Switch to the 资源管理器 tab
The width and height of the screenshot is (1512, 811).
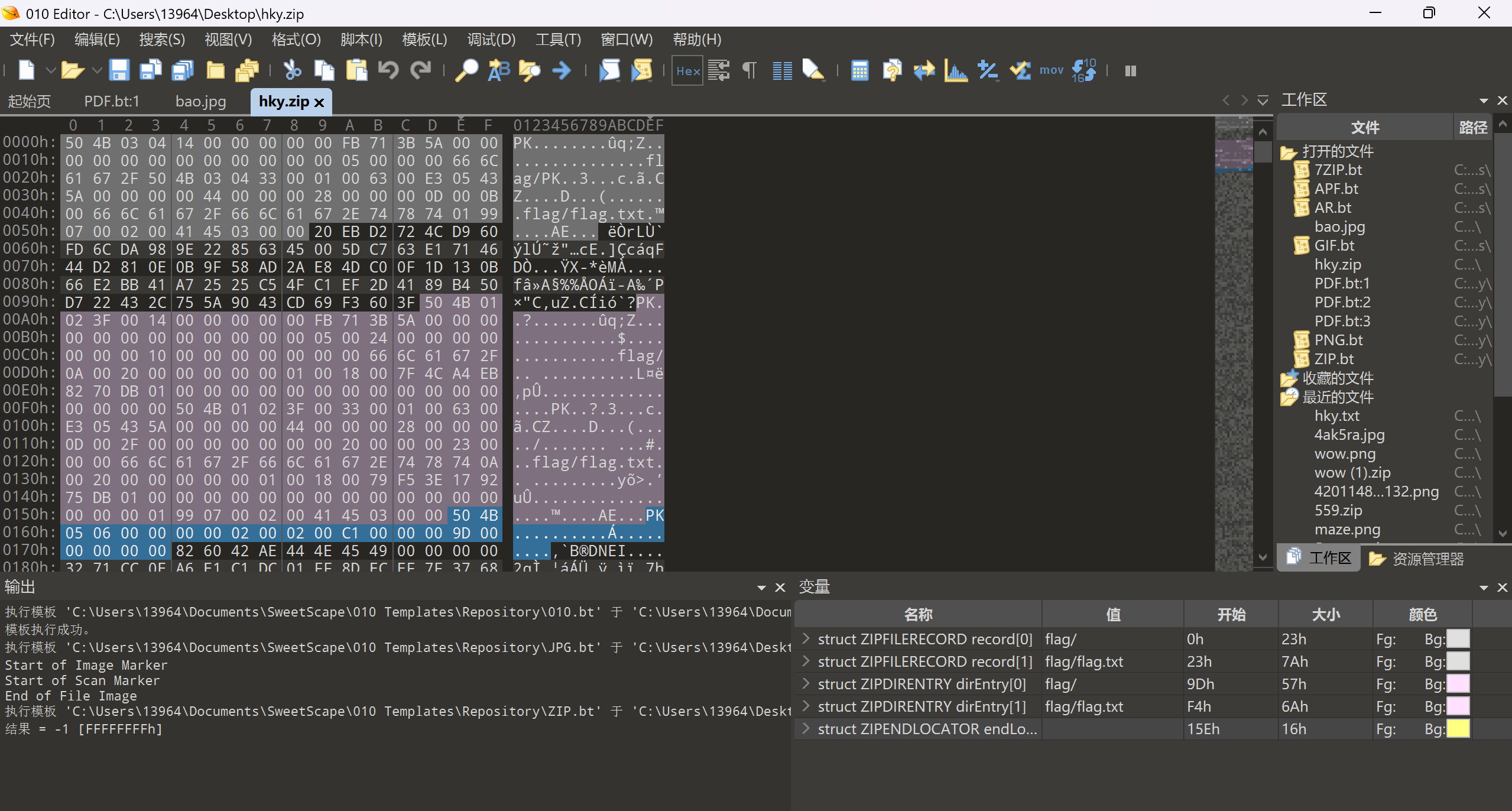(x=1417, y=559)
